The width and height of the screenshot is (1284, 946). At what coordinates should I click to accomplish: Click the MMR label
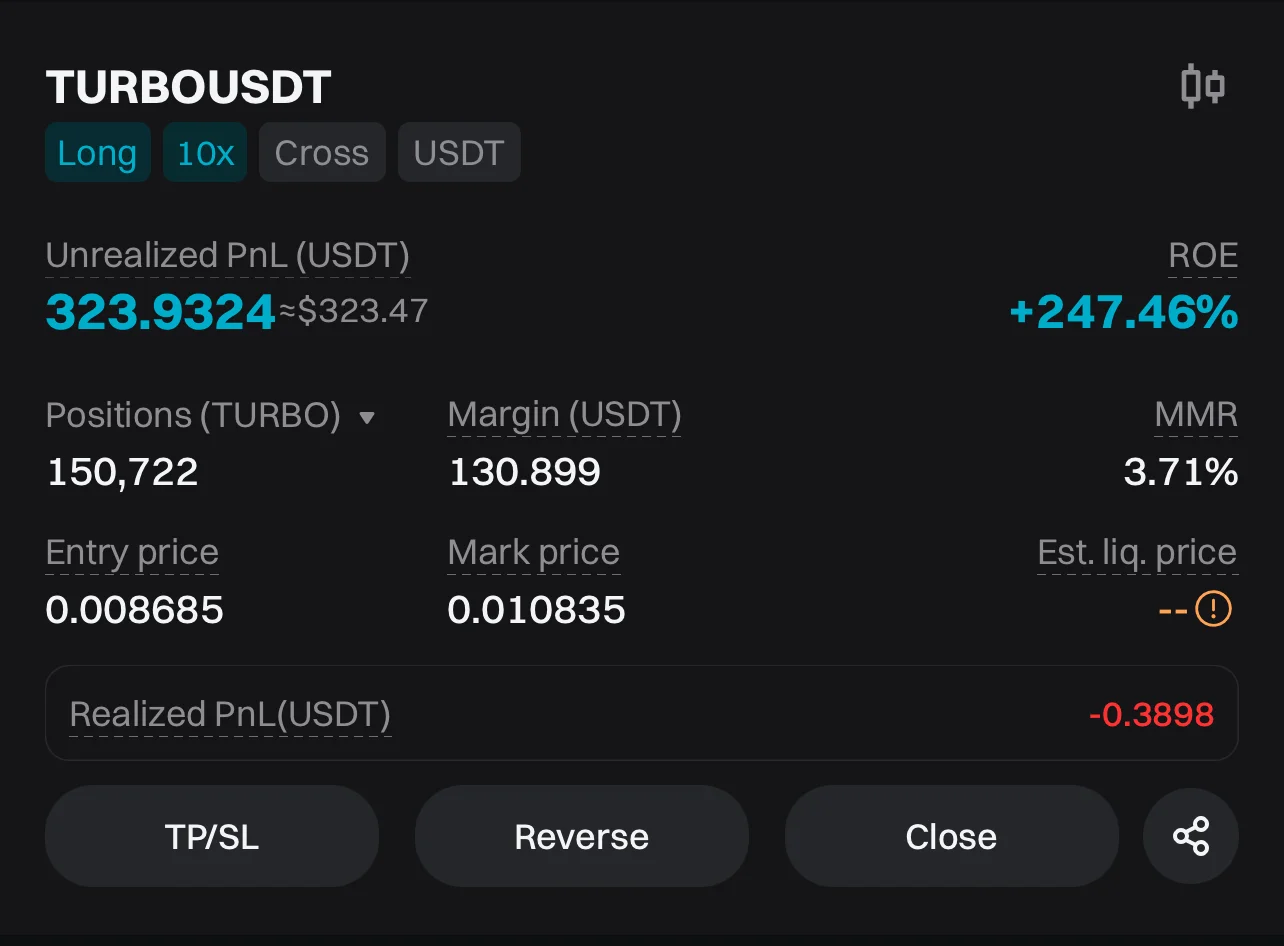click(x=1196, y=415)
